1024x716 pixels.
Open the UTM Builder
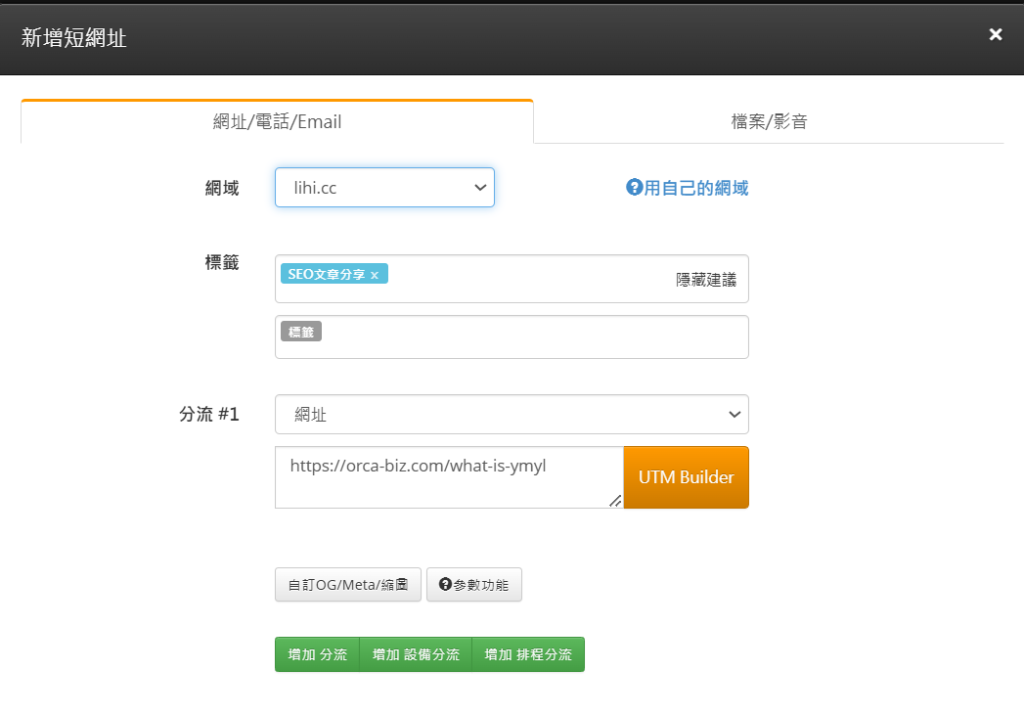(x=686, y=477)
